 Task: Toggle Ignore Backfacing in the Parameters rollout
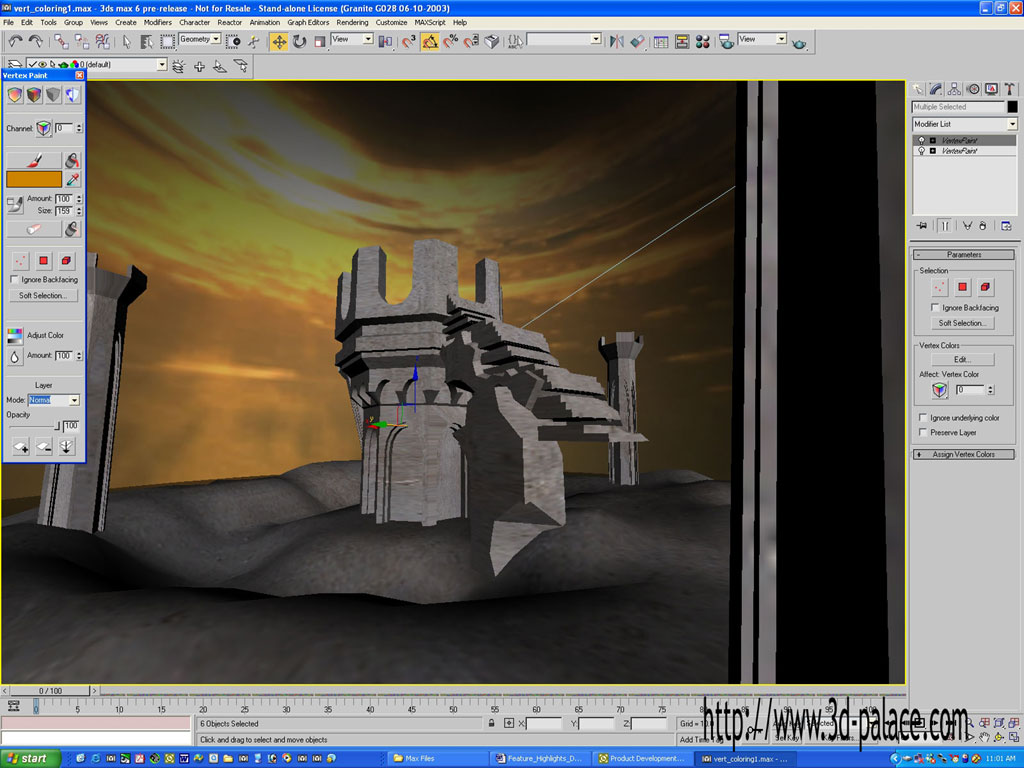(x=935, y=308)
